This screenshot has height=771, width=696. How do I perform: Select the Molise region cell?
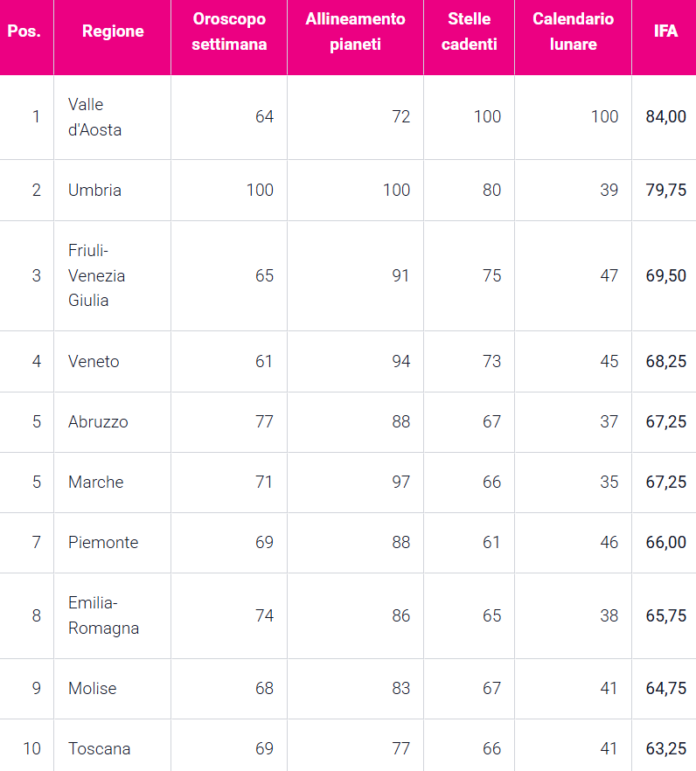point(92,688)
